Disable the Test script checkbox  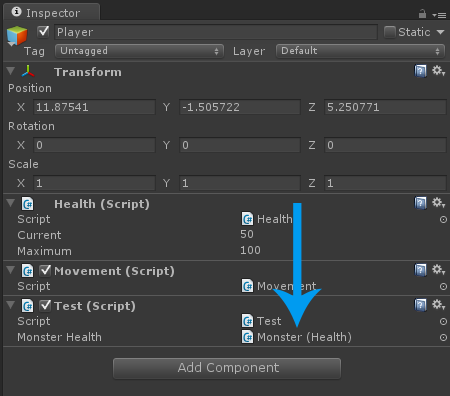45,305
